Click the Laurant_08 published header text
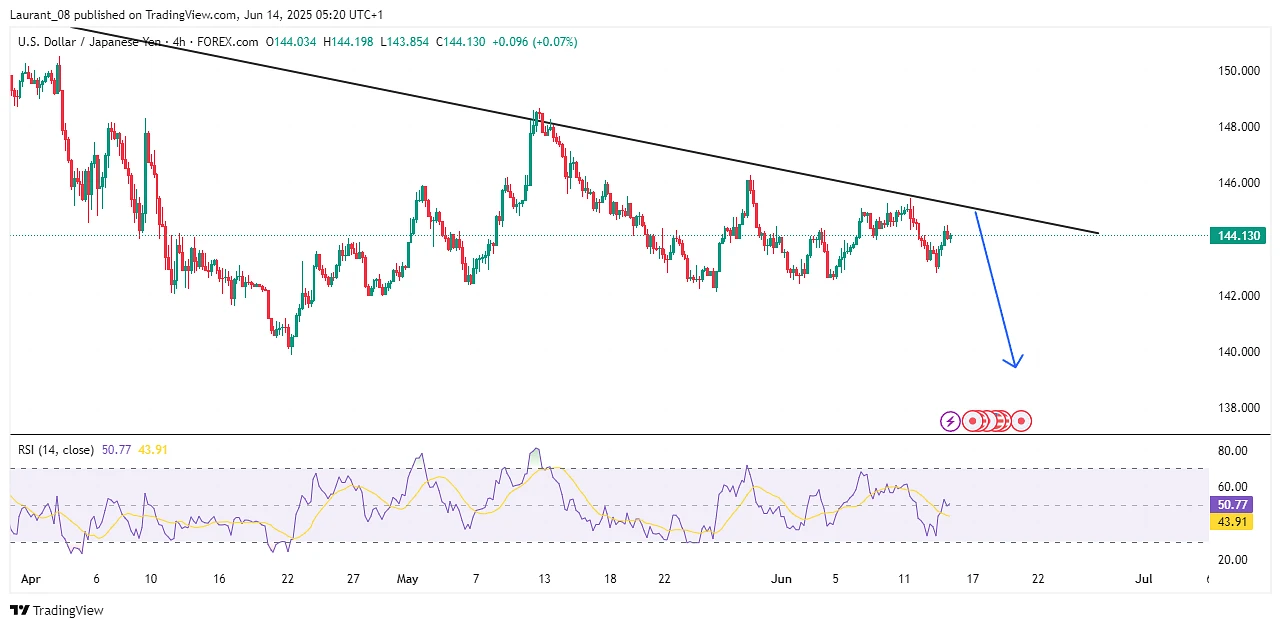 pos(196,14)
